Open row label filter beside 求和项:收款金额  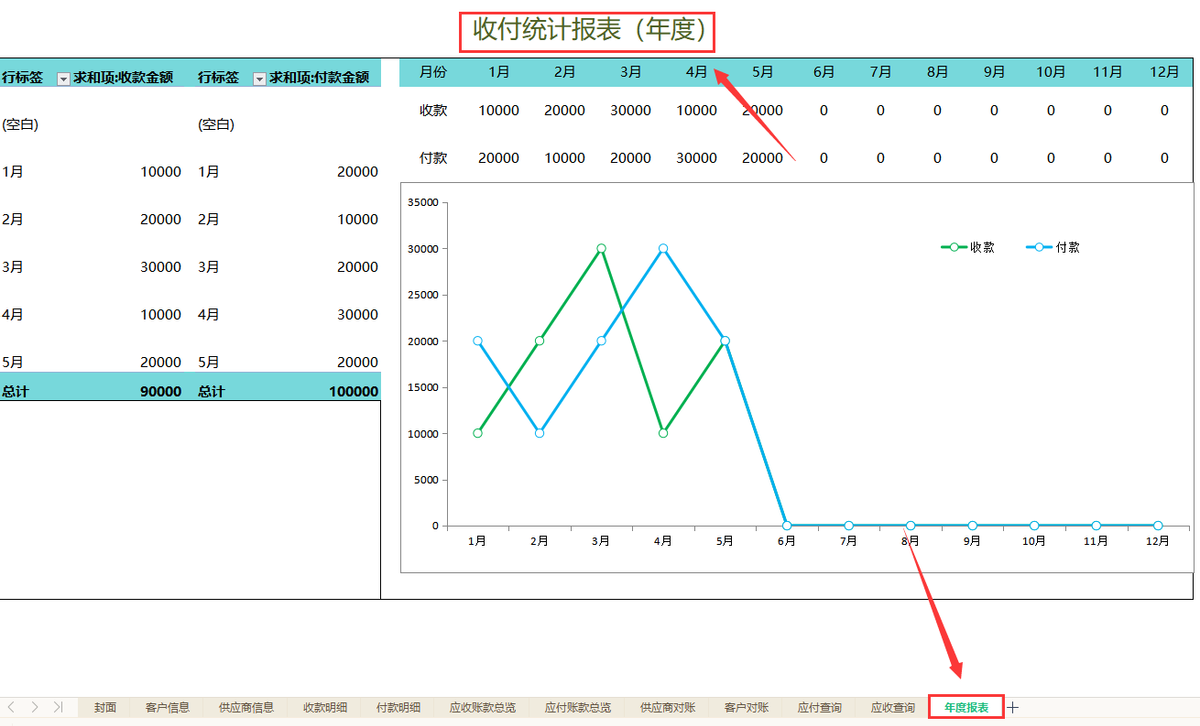tap(63, 78)
